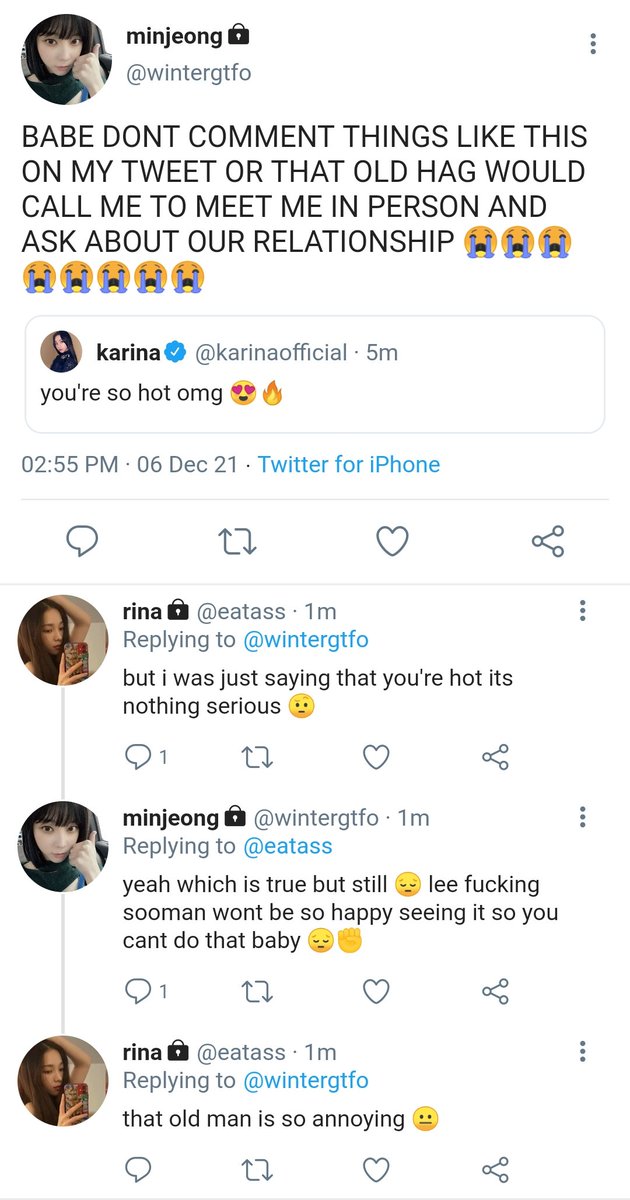View minjeong's profile picture in header

point(67,59)
